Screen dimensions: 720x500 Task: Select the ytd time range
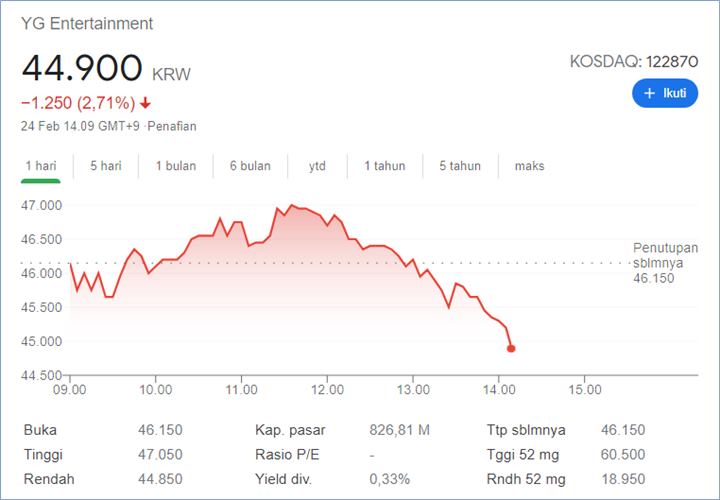(318, 166)
